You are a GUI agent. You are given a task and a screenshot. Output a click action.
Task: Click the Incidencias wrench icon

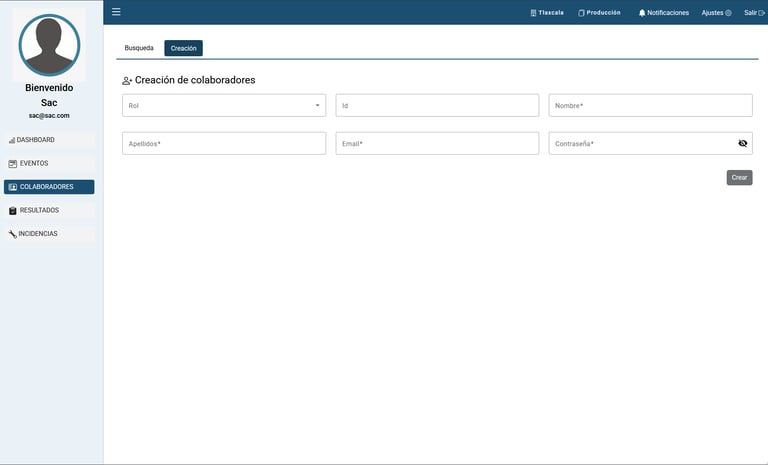click(13, 234)
